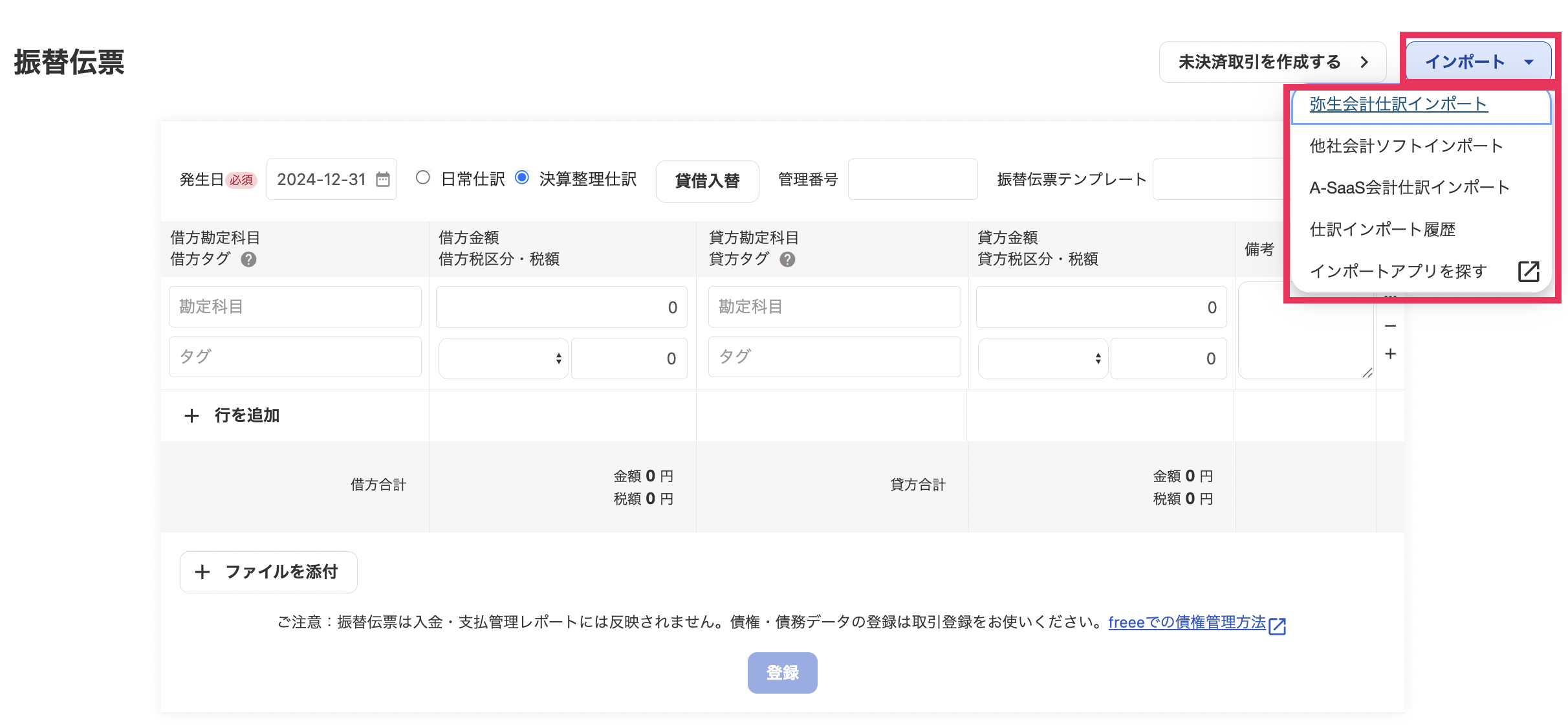Screen dimensions: 1568x726
Task: Choose インポートアプリを探す menu item
Action: coord(1421,271)
